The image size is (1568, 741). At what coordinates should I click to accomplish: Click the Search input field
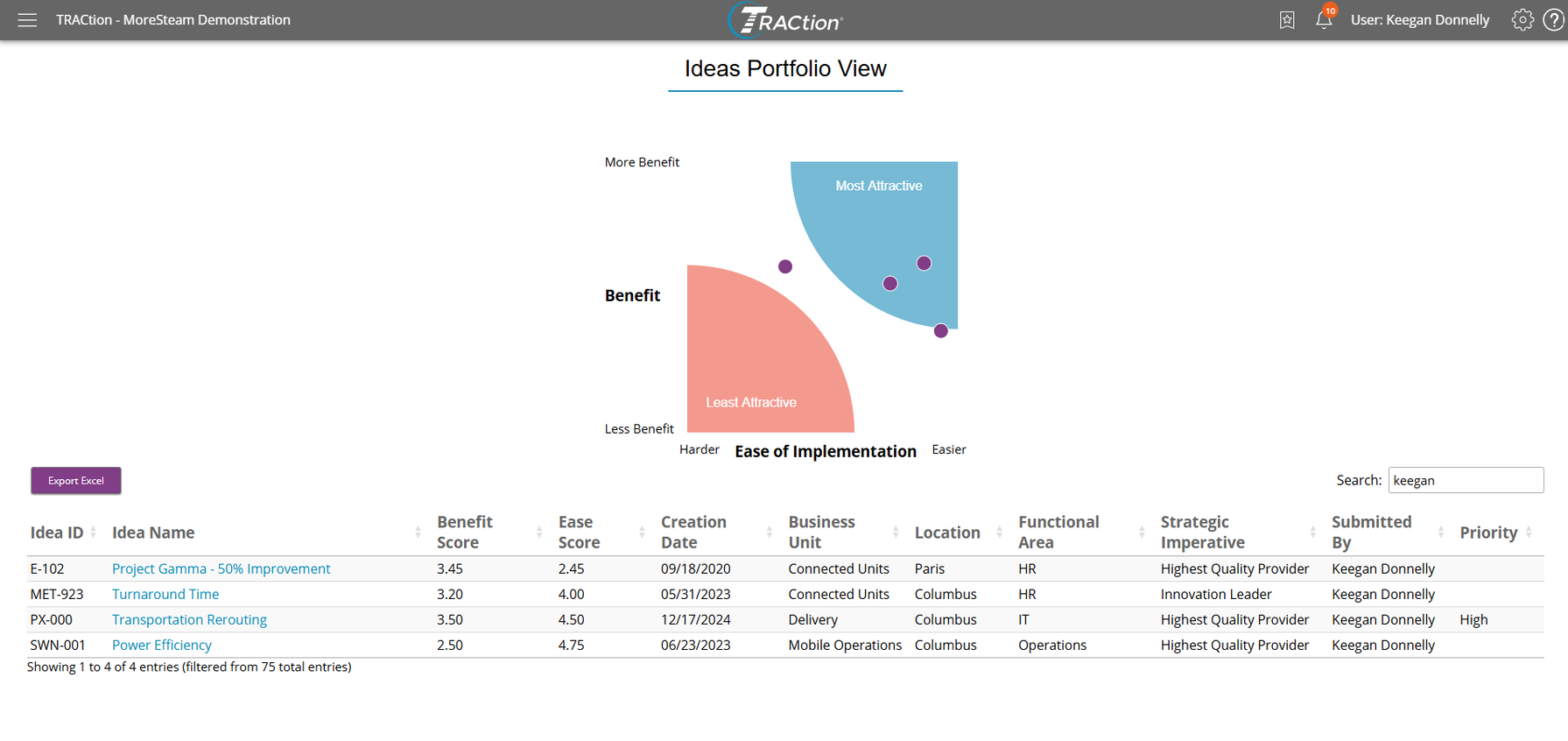pyautogui.click(x=1465, y=480)
